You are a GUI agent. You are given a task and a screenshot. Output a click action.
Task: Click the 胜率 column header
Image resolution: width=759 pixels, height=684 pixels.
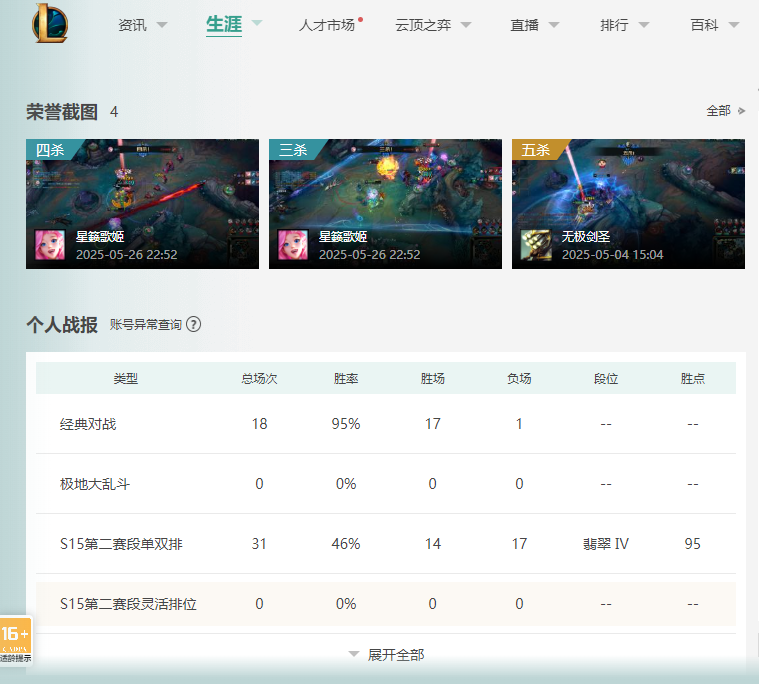point(346,378)
